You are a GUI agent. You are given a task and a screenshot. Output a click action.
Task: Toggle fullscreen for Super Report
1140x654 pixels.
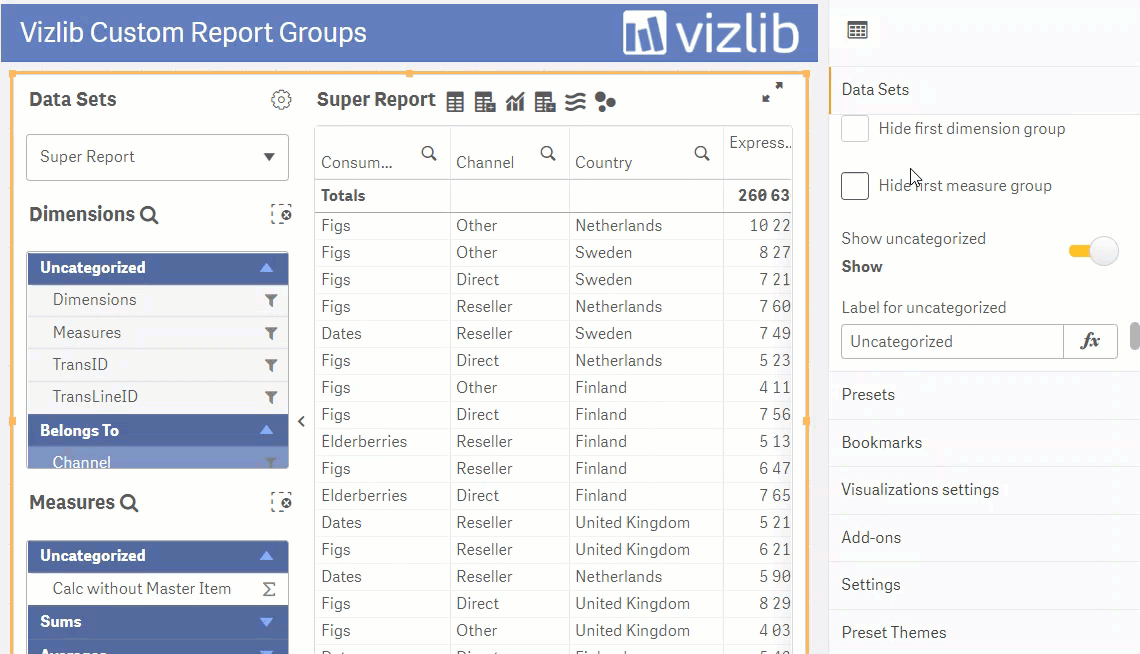[x=772, y=92]
